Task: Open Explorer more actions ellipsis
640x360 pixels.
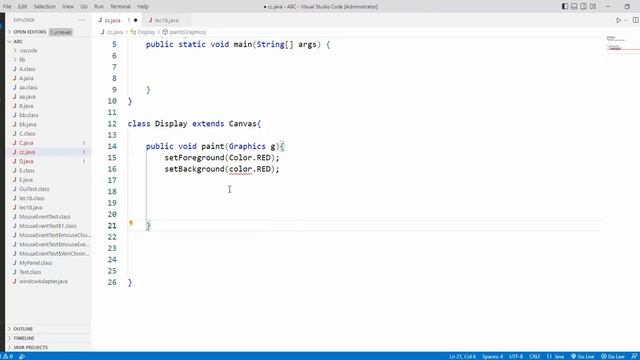Action: (x=82, y=20)
